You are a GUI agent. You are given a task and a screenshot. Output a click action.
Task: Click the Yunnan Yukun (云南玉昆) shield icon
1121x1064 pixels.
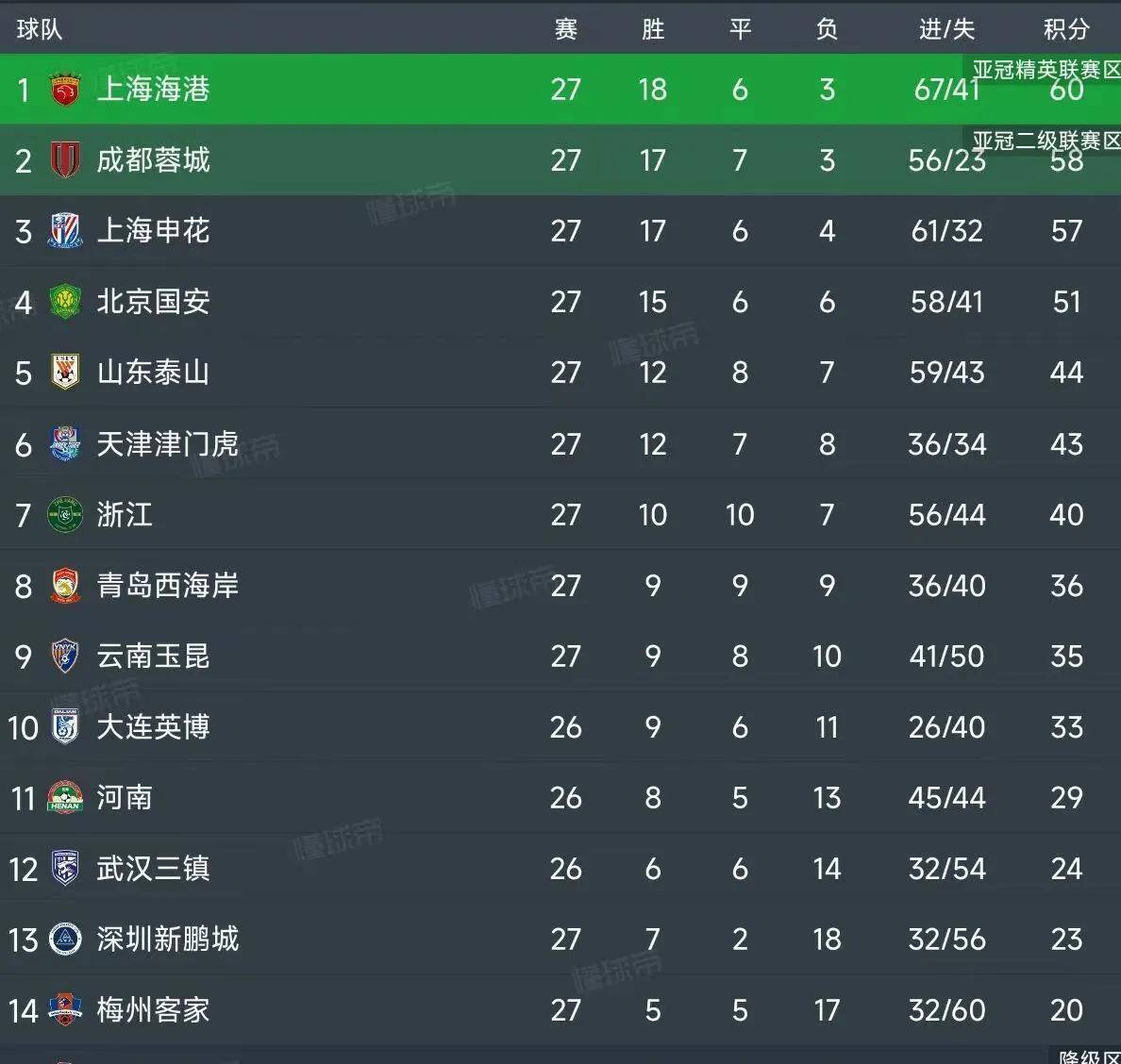pyautogui.click(x=65, y=657)
